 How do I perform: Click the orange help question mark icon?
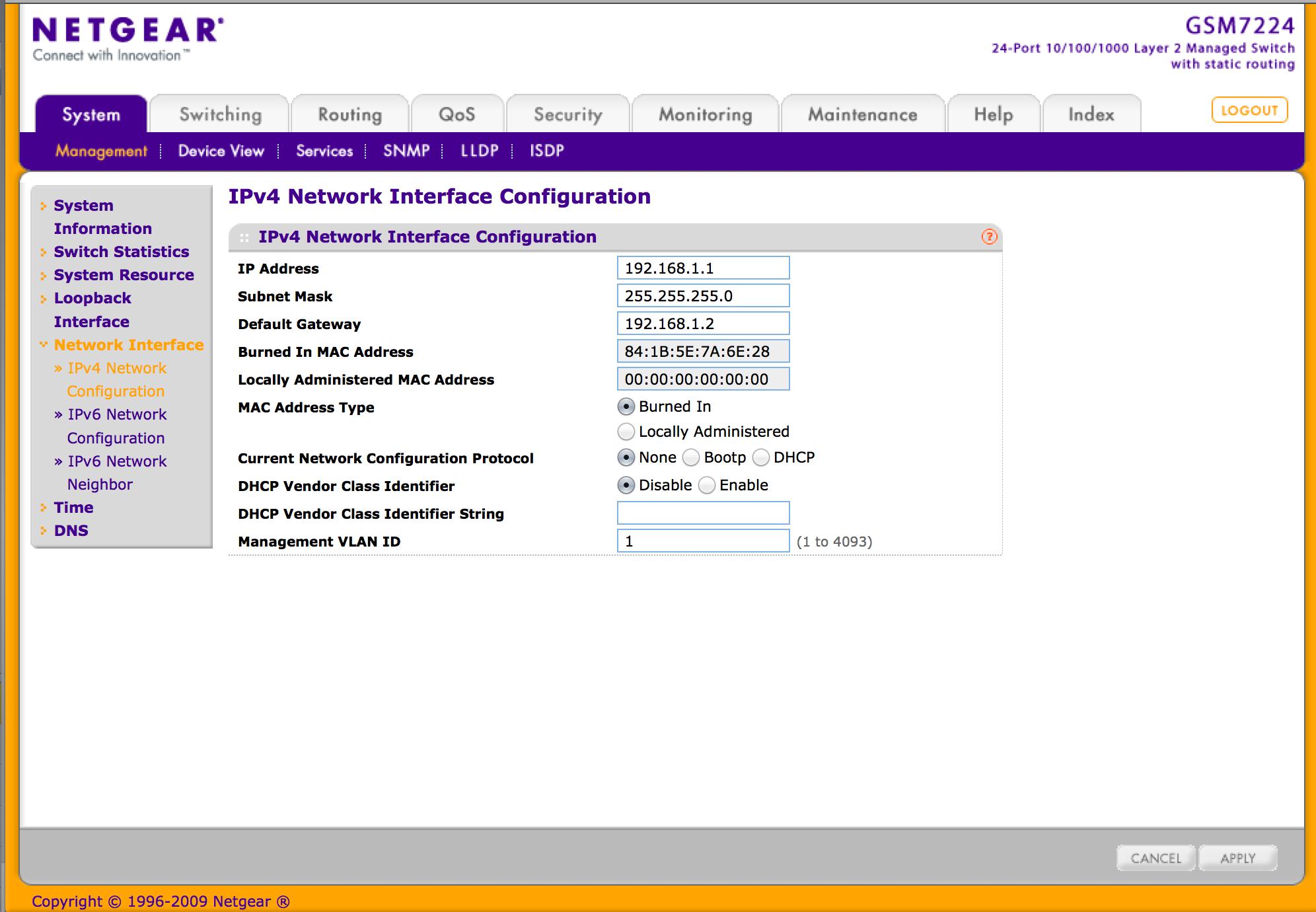click(989, 237)
